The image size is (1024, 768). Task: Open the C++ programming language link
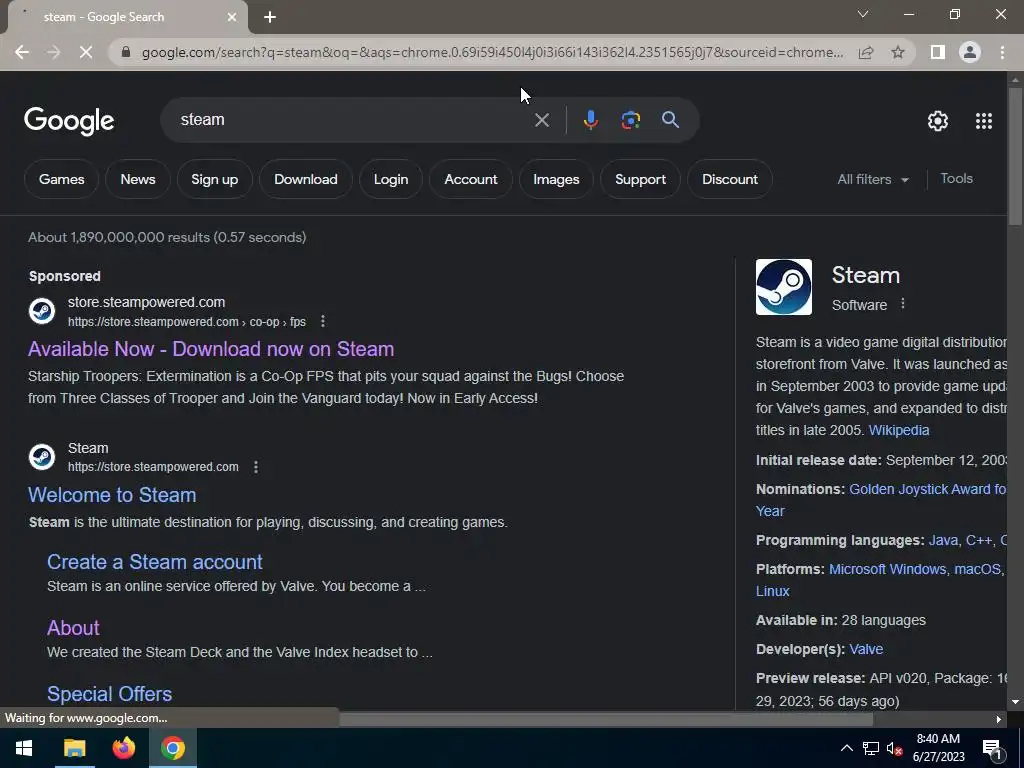point(979,540)
